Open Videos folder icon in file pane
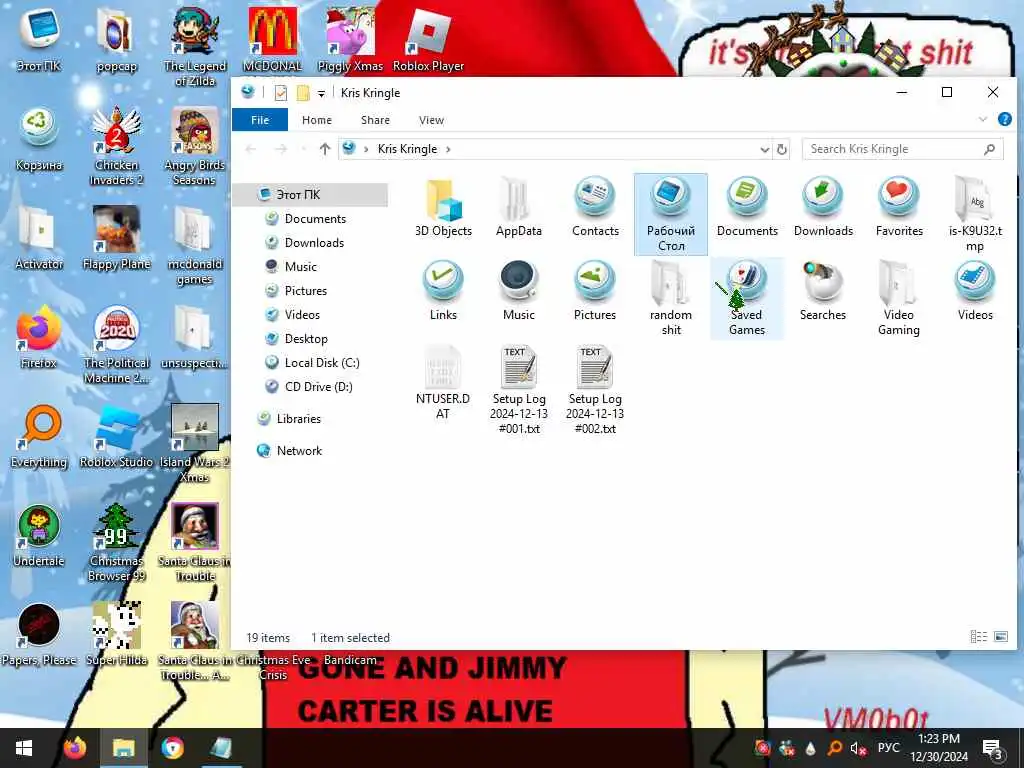The width and height of the screenshot is (1024, 768). pyautogui.click(x=975, y=291)
